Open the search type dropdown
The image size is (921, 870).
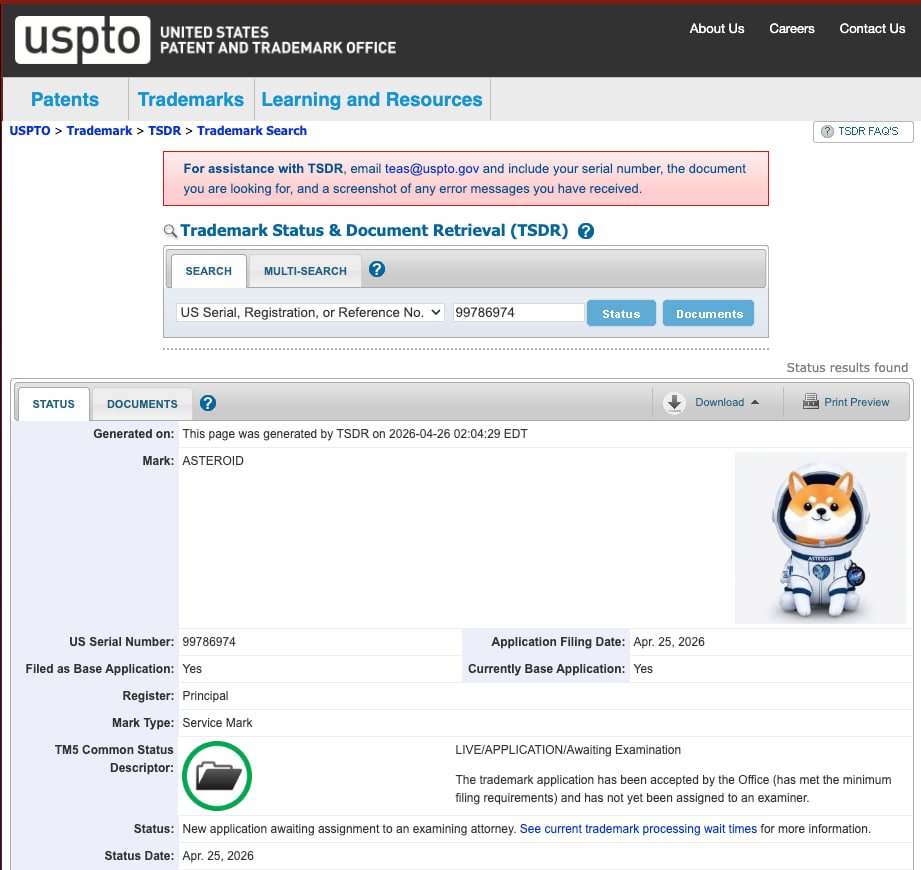[x=310, y=313]
